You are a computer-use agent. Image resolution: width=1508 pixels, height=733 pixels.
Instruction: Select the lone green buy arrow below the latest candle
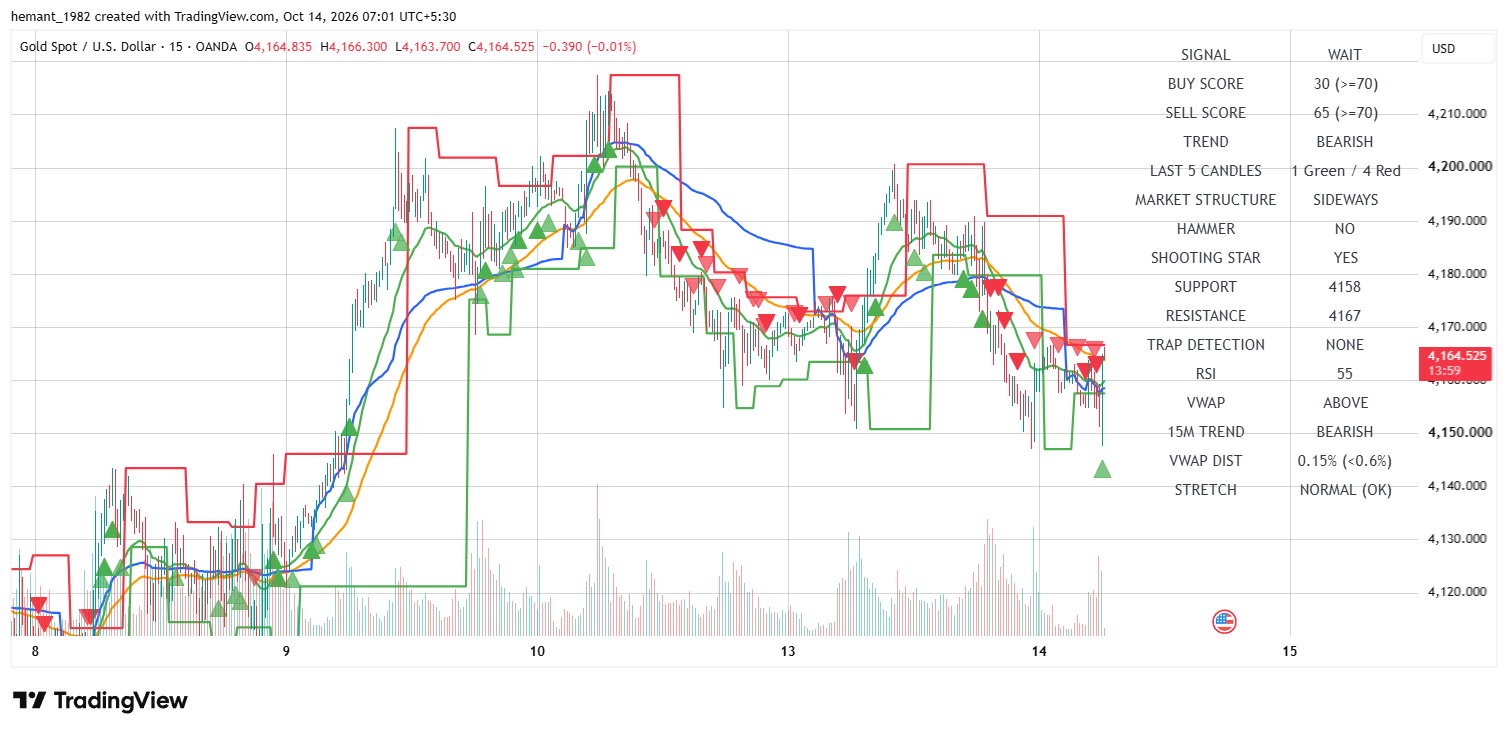(x=1103, y=469)
